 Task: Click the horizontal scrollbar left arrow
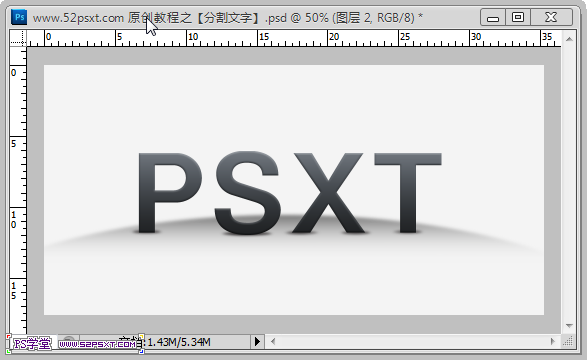click(273, 341)
